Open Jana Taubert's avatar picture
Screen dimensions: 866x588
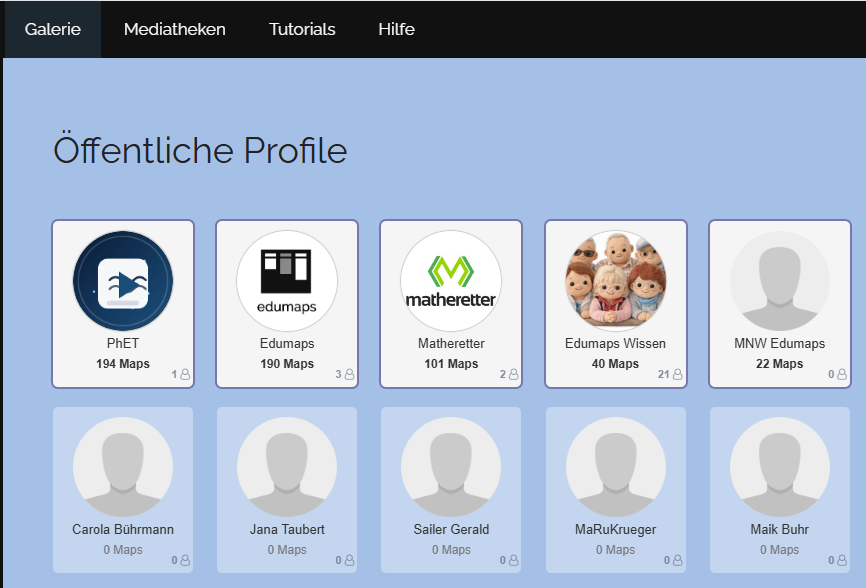pyautogui.click(x=287, y=467)
